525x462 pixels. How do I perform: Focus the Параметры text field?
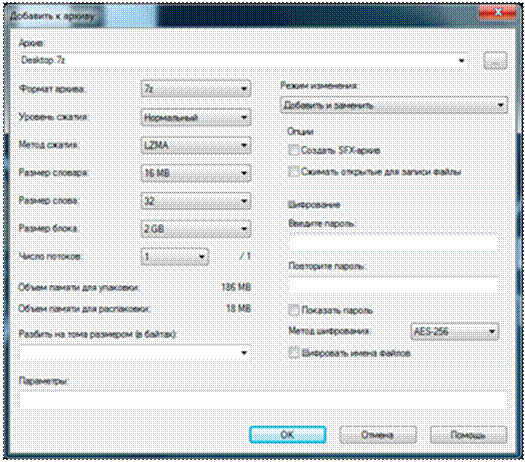[x=263, y=400]
